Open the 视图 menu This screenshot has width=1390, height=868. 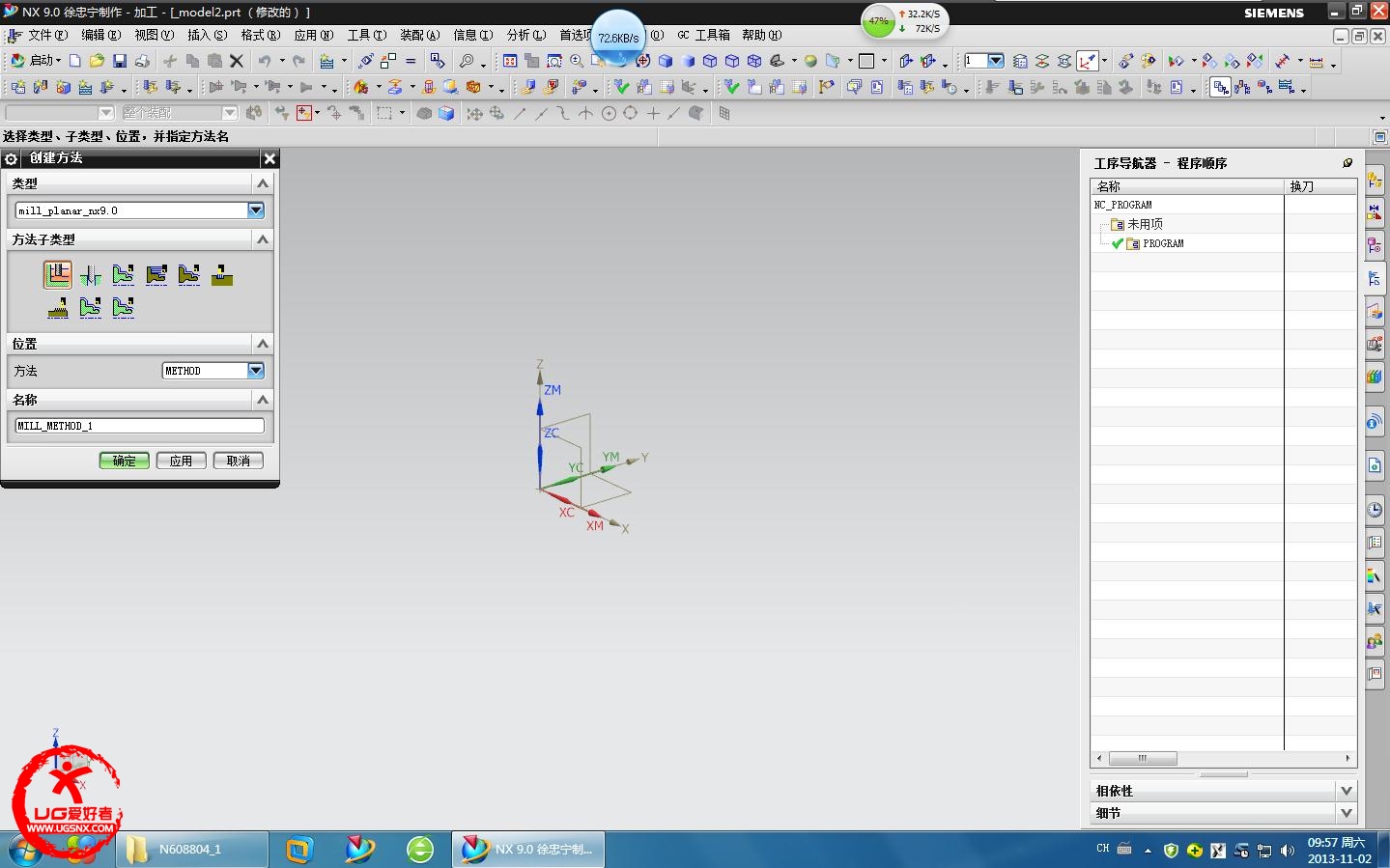(154, 35)
